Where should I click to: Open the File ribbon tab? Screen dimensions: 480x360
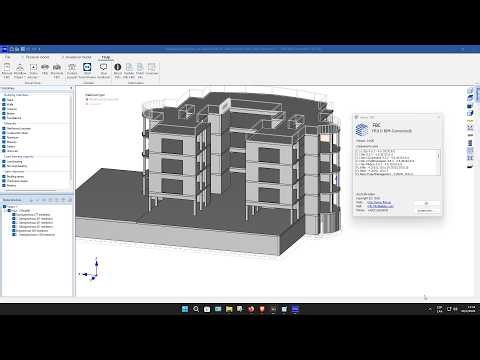[x=7, y=57]
